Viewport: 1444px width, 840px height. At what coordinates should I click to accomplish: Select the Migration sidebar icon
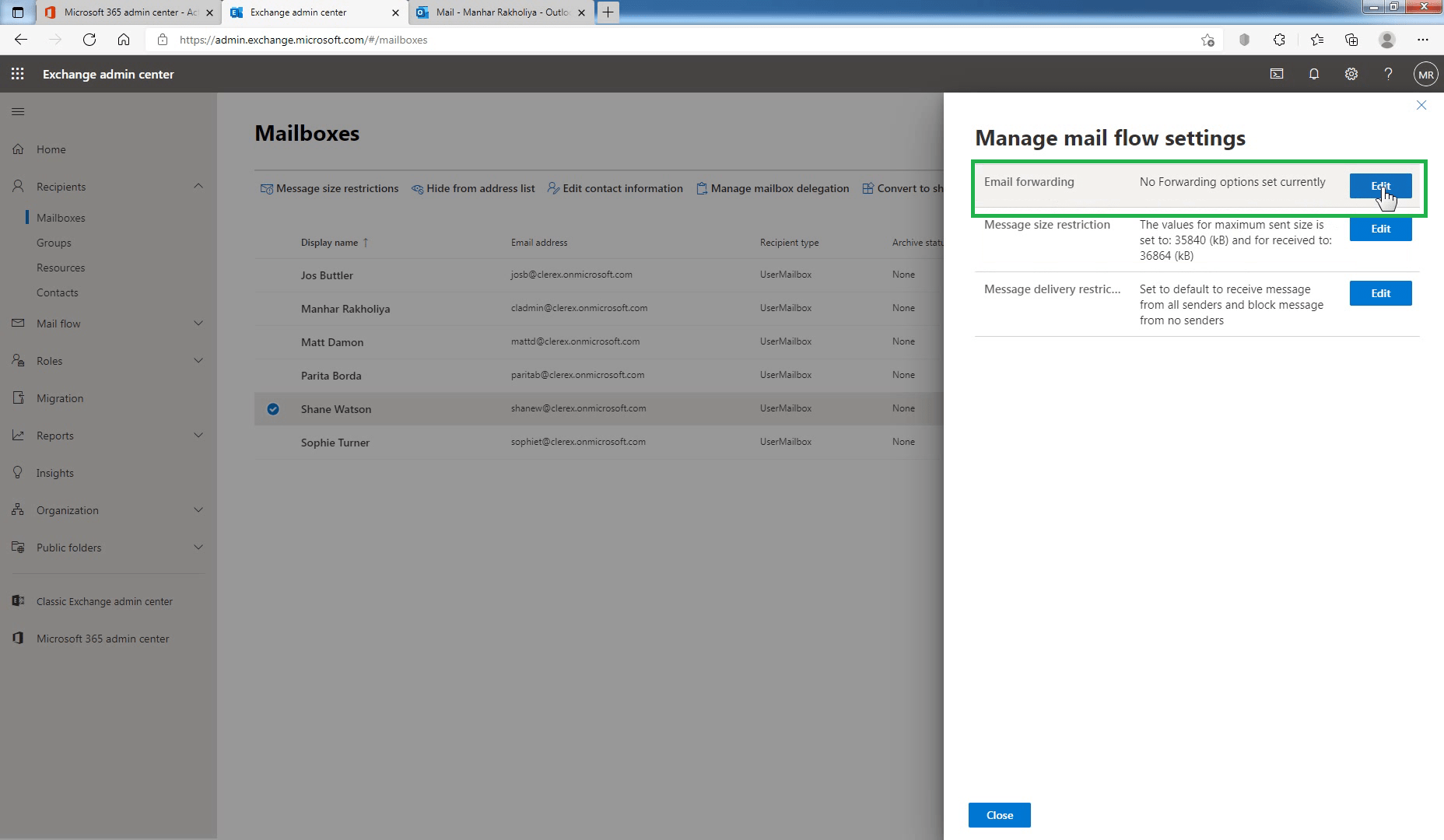pos(19,397)
